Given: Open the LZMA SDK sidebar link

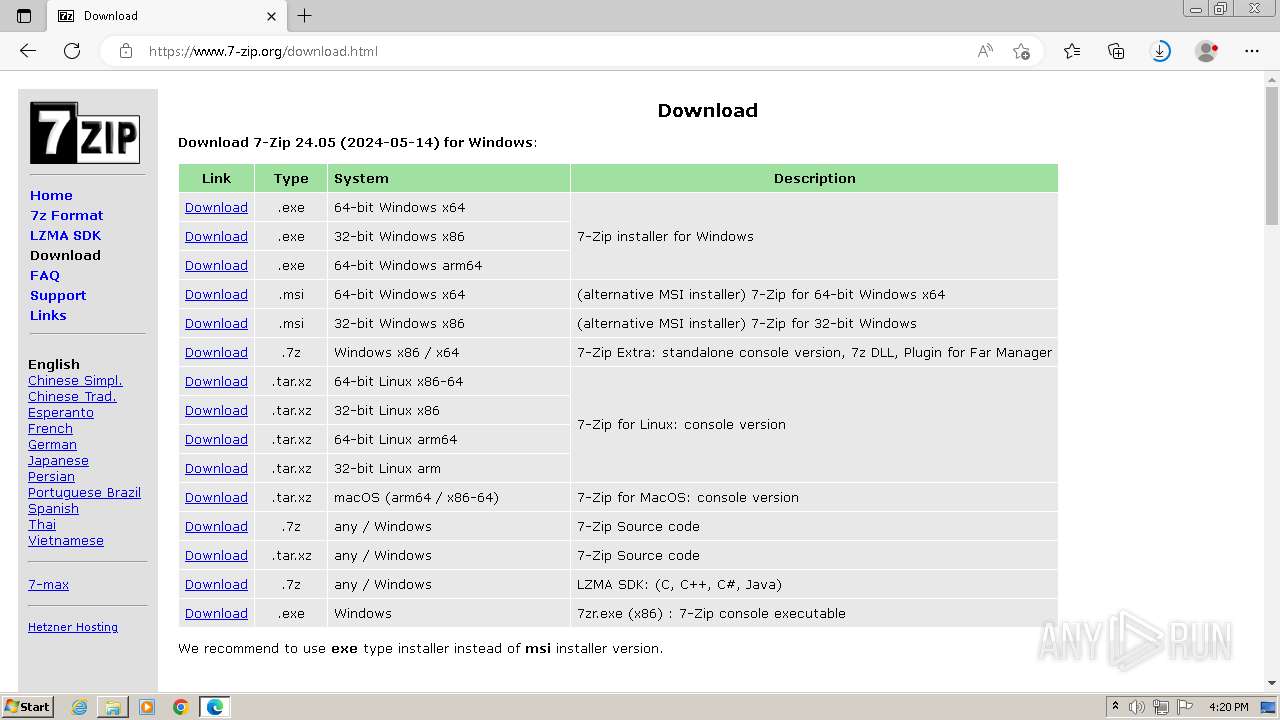Looking at the screenshot, I should point(65,235).
